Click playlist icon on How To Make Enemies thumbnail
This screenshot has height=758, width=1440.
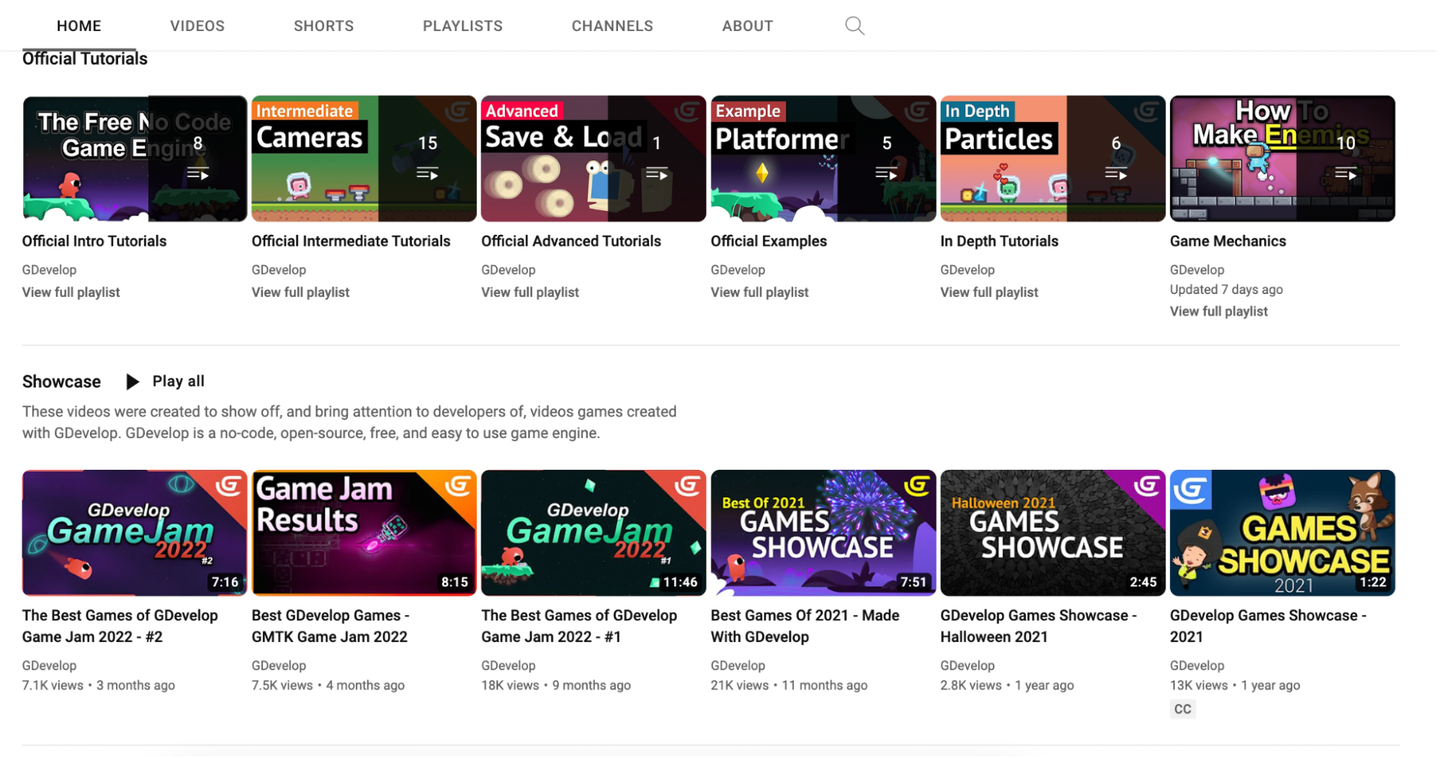point(1346,175)
